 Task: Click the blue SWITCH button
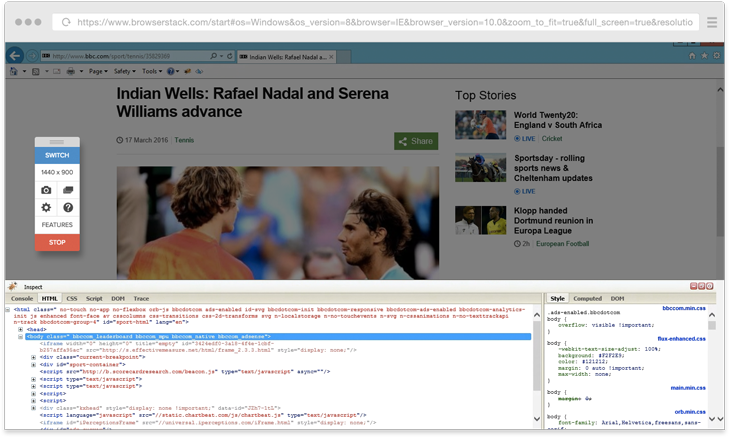point(57,155)
